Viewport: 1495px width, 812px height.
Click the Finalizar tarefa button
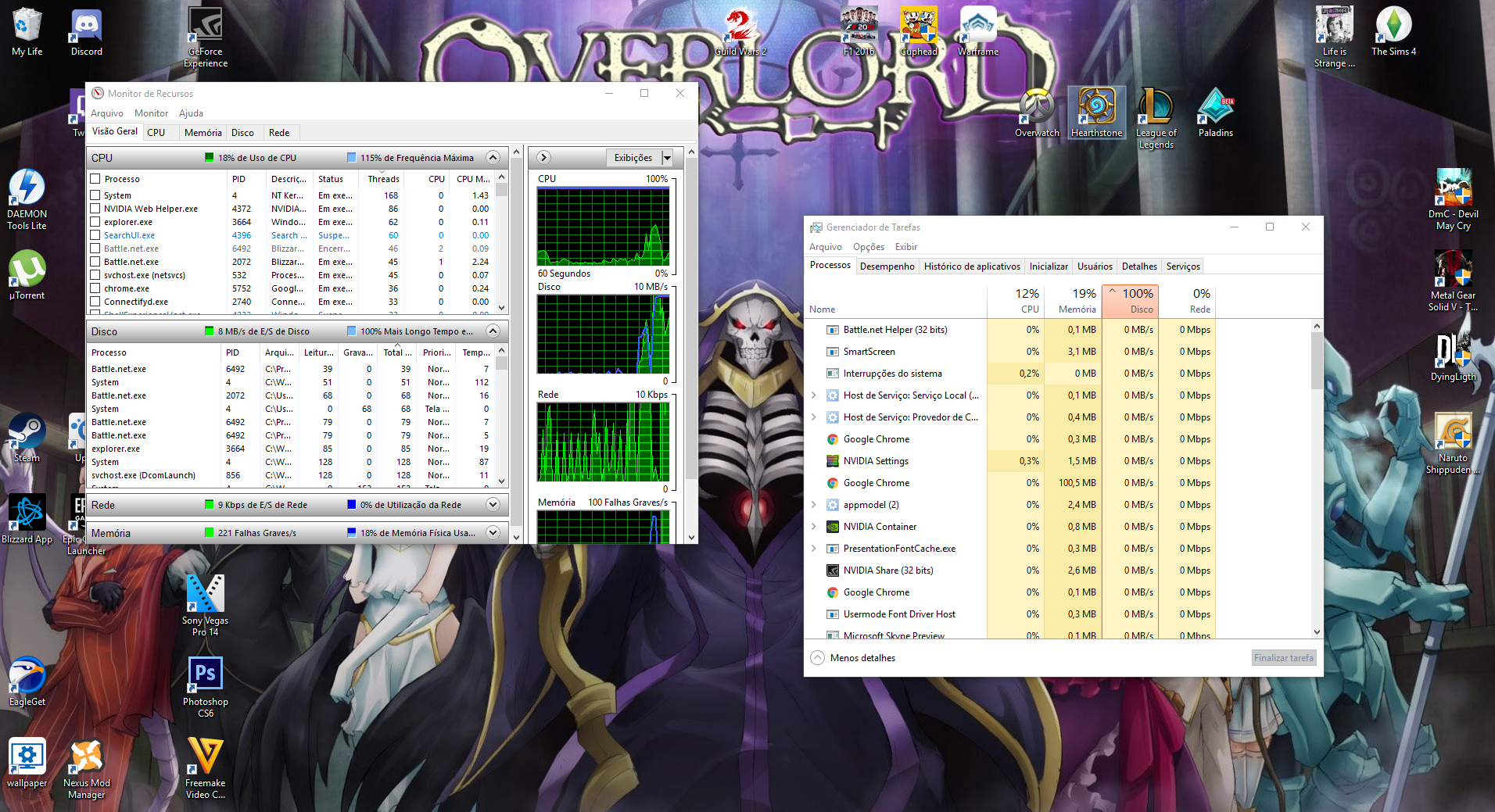tap(1284, 658)
